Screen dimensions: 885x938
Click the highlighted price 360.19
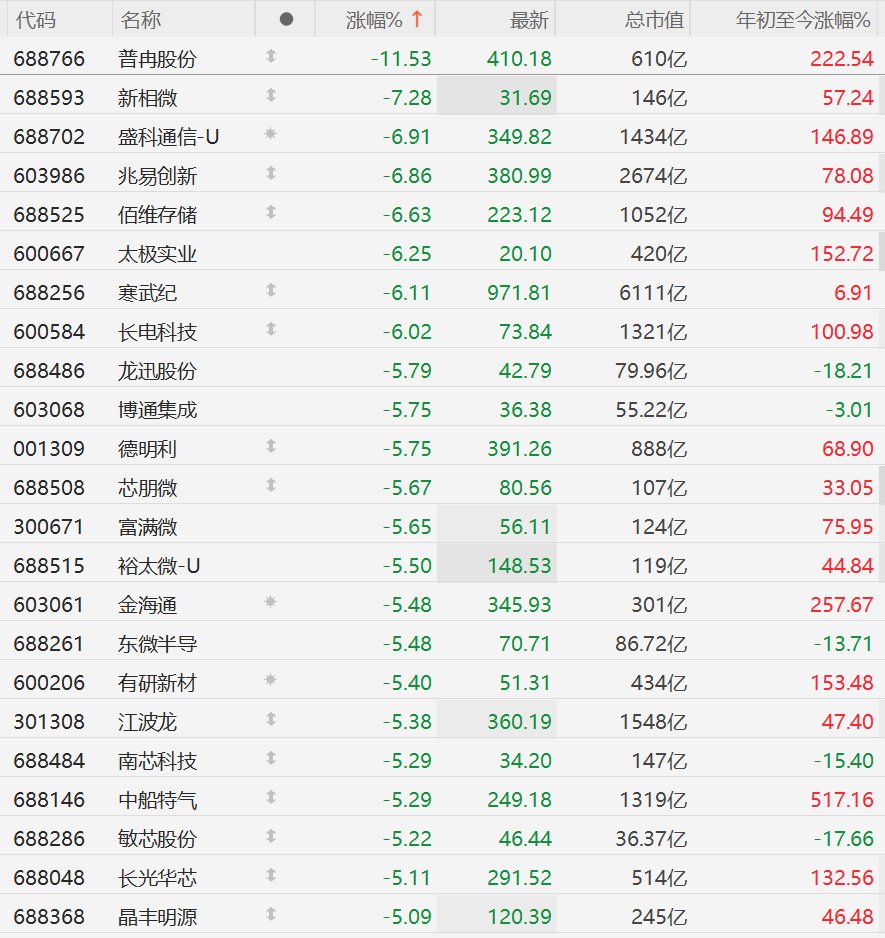point(519,721)
